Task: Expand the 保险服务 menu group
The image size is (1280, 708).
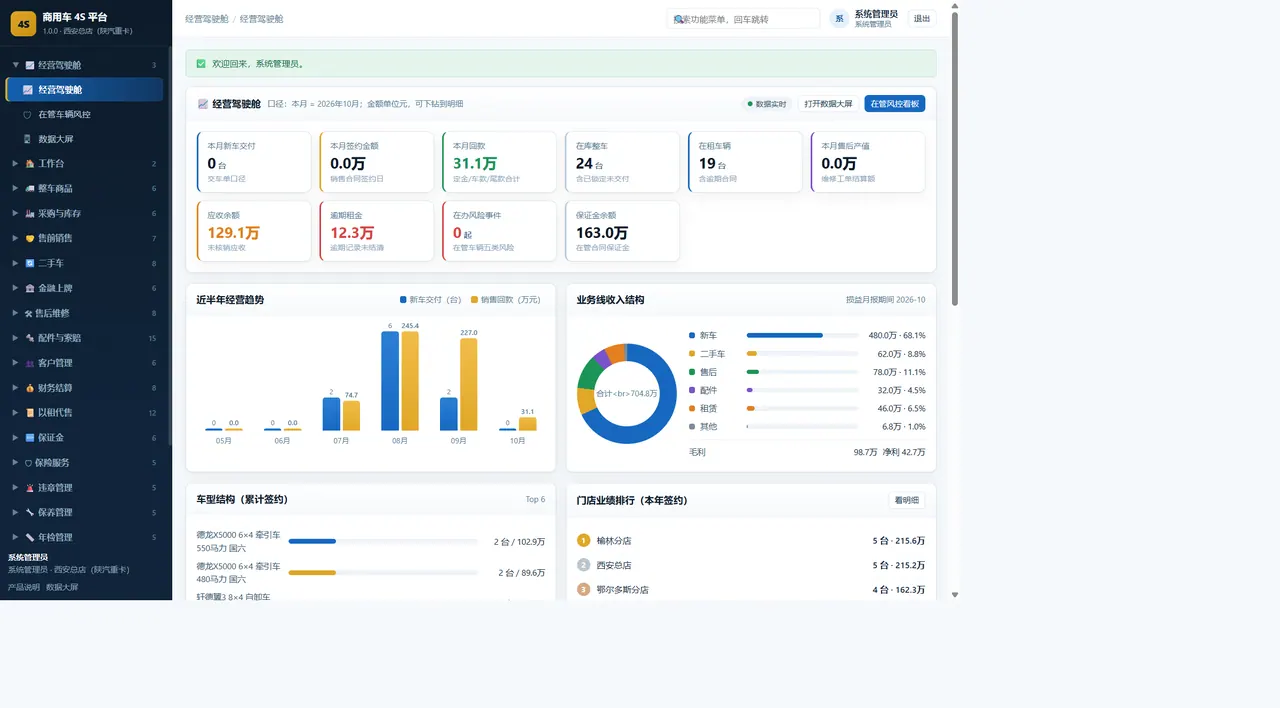Action: click(15, 462)
